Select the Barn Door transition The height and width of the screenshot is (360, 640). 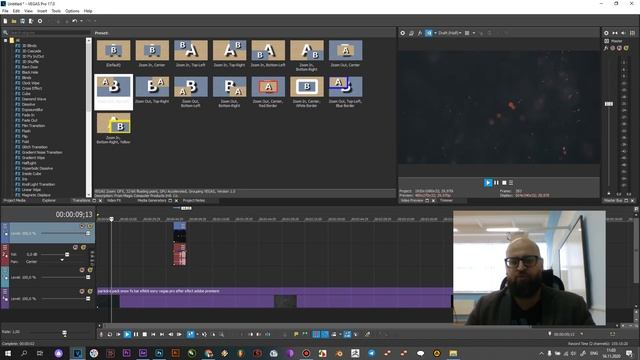pyautogui.click(x=29, y=67)
